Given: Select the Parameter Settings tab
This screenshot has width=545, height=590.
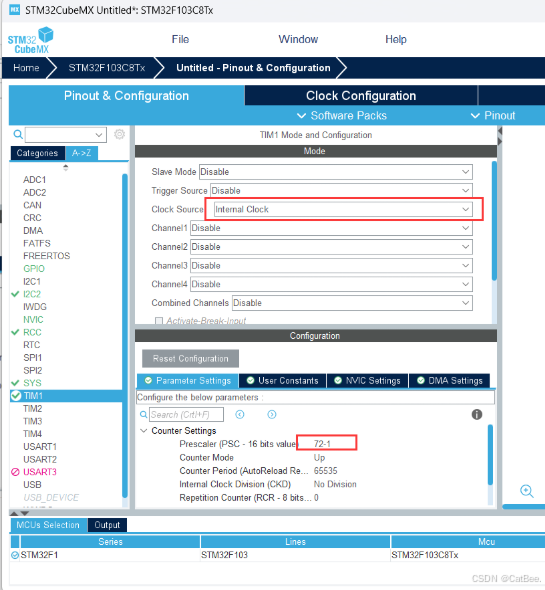Looking at the screenshot, I should pyautogui.click(x=188, y=381).
